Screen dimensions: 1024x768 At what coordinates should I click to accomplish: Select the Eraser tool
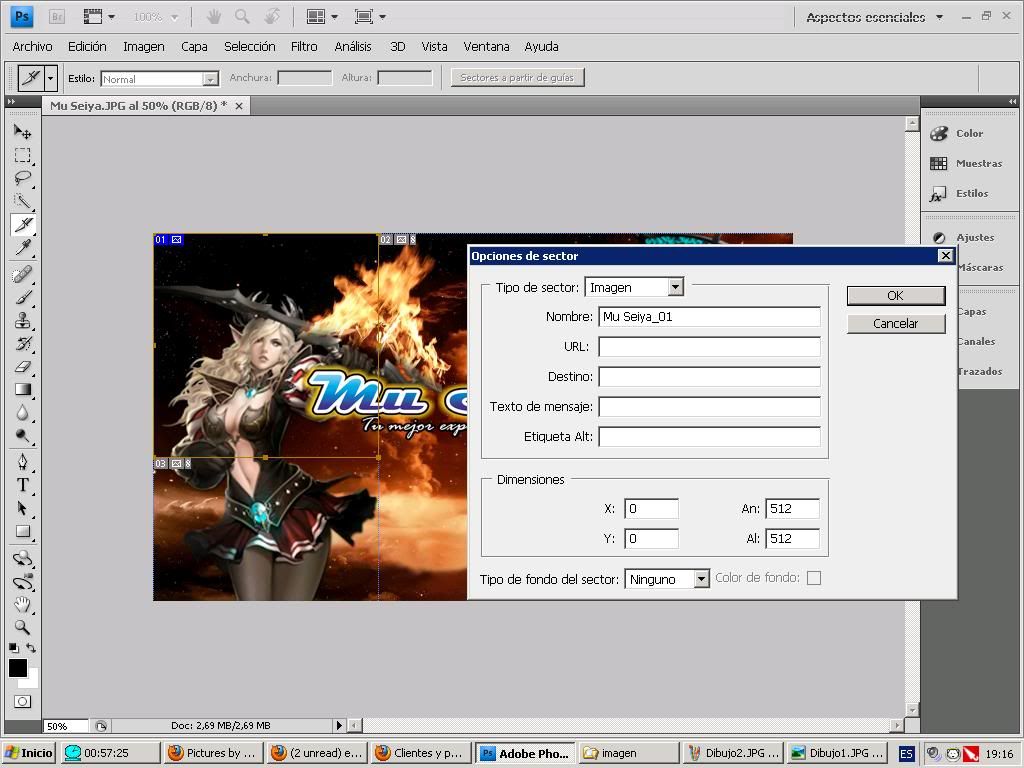coord(23,366)
